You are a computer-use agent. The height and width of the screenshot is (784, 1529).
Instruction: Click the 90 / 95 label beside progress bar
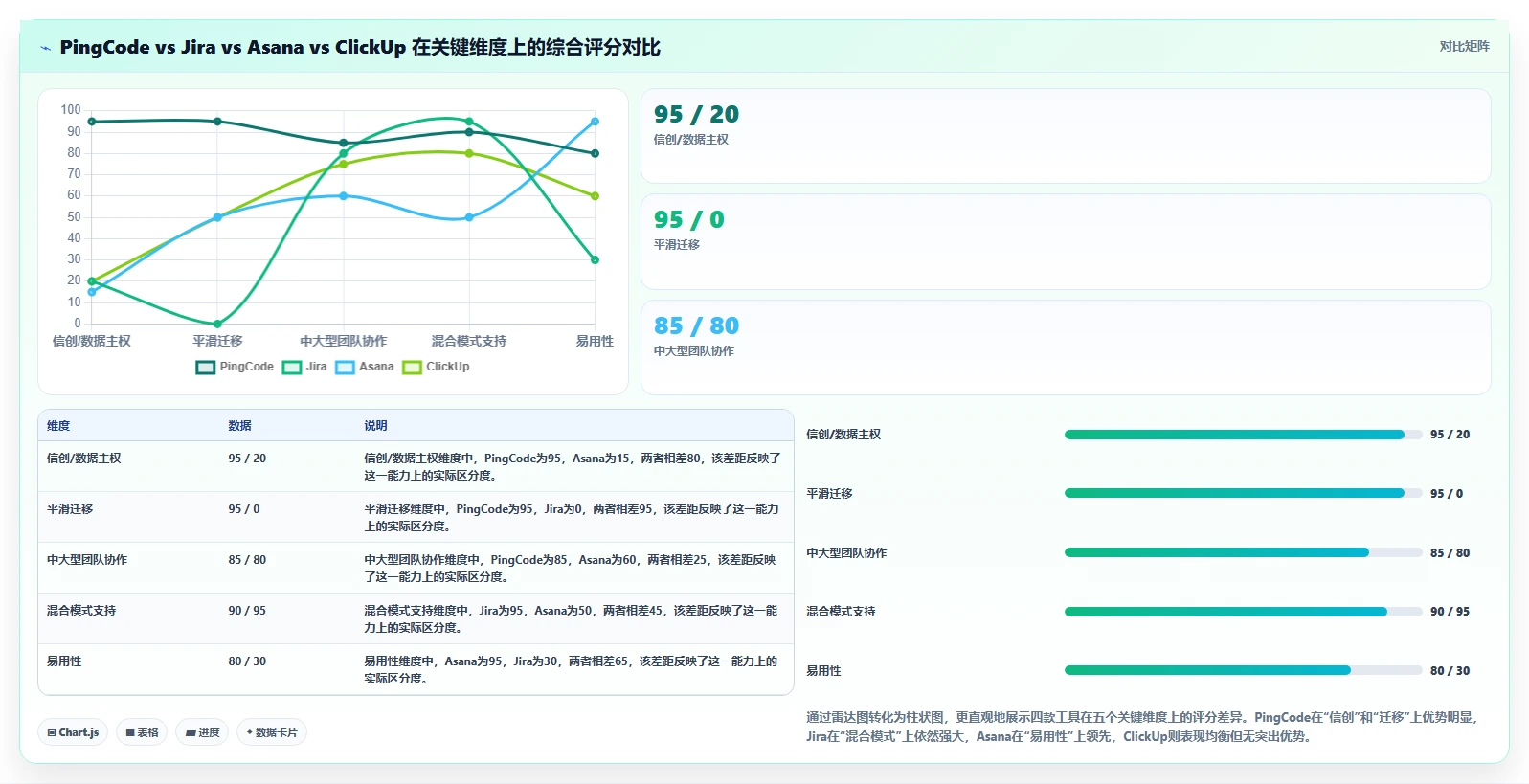[x=1450, y=612]
